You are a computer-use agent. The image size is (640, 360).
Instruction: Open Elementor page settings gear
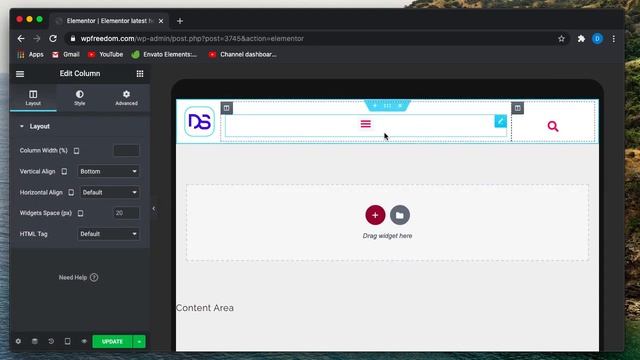point(18,341)
